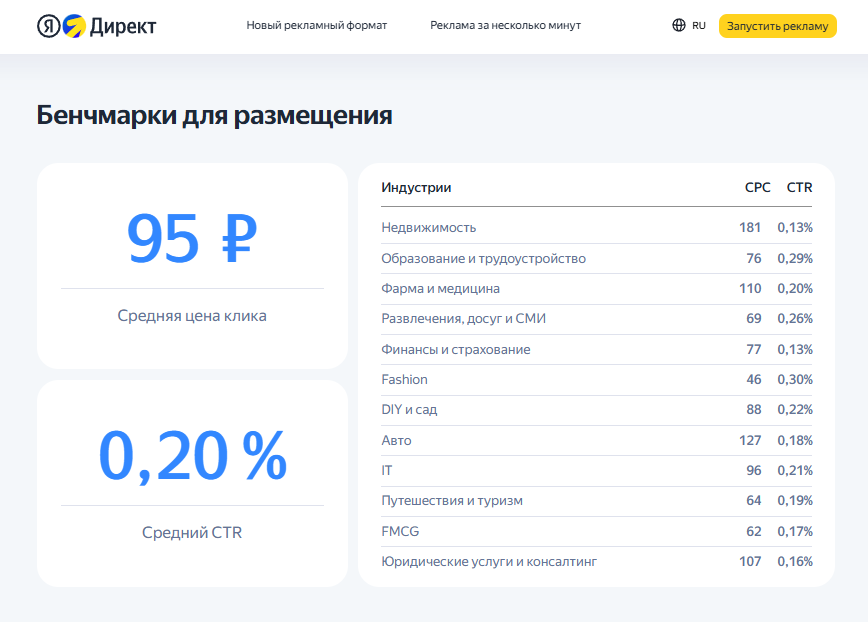Select the Fashion industry row
This screenshot has width=868, height=622.
click(x=404, y=380)
